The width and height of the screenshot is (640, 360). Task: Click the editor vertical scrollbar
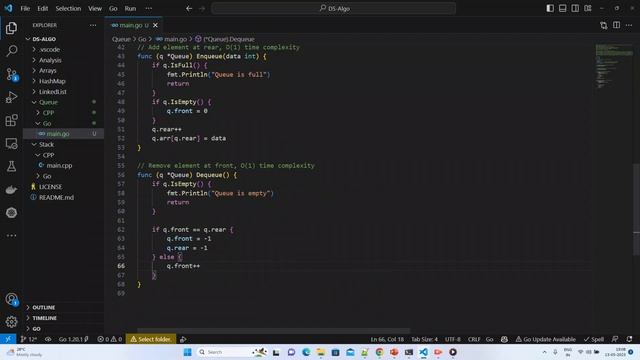(636, 209)
